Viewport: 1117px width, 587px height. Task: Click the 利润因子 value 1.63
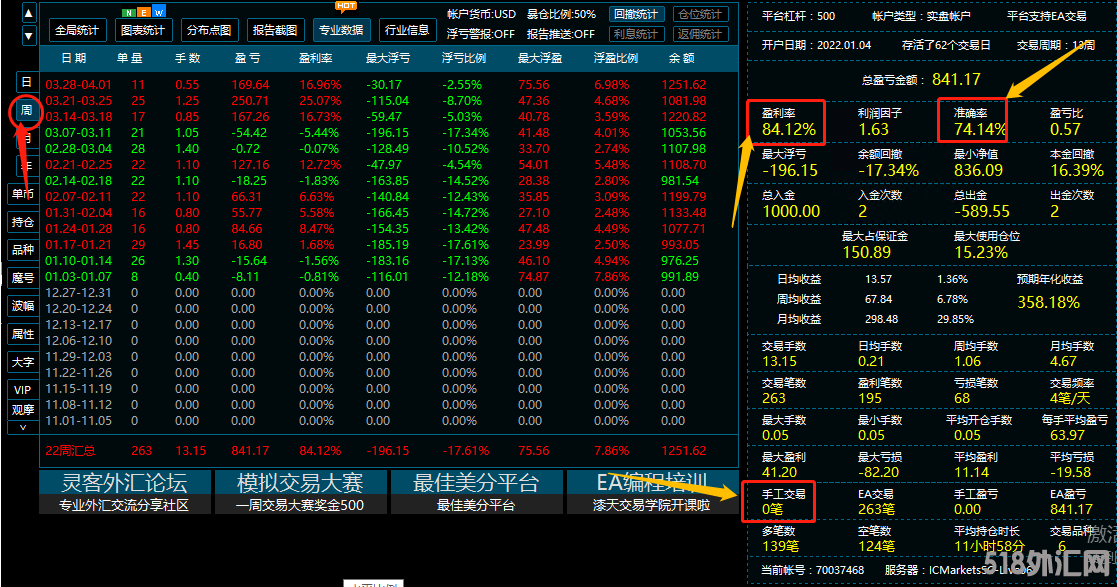pos(873,130)
